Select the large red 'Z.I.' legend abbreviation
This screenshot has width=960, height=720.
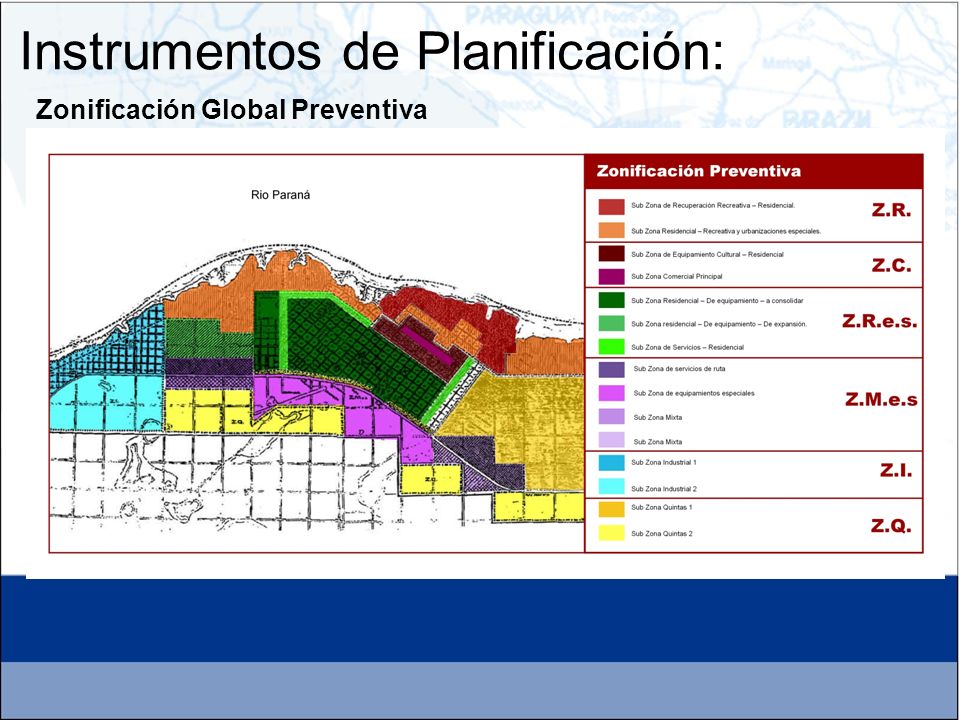(896, 470)
